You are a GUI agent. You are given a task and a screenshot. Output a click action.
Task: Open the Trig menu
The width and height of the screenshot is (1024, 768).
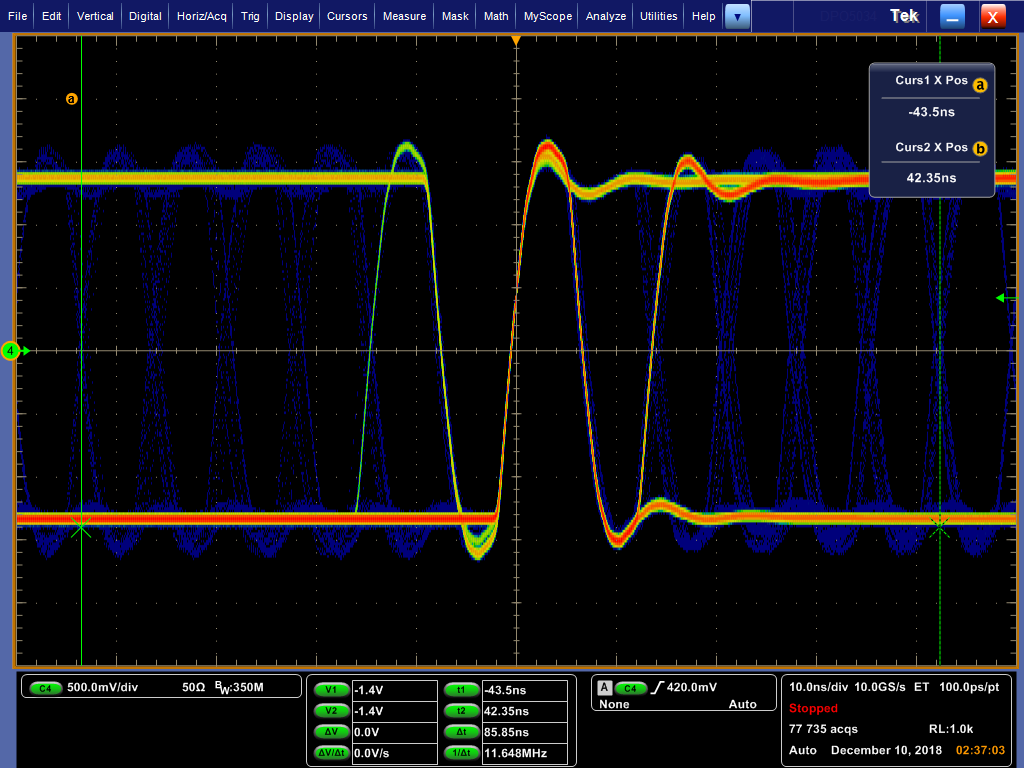(250, 16)
